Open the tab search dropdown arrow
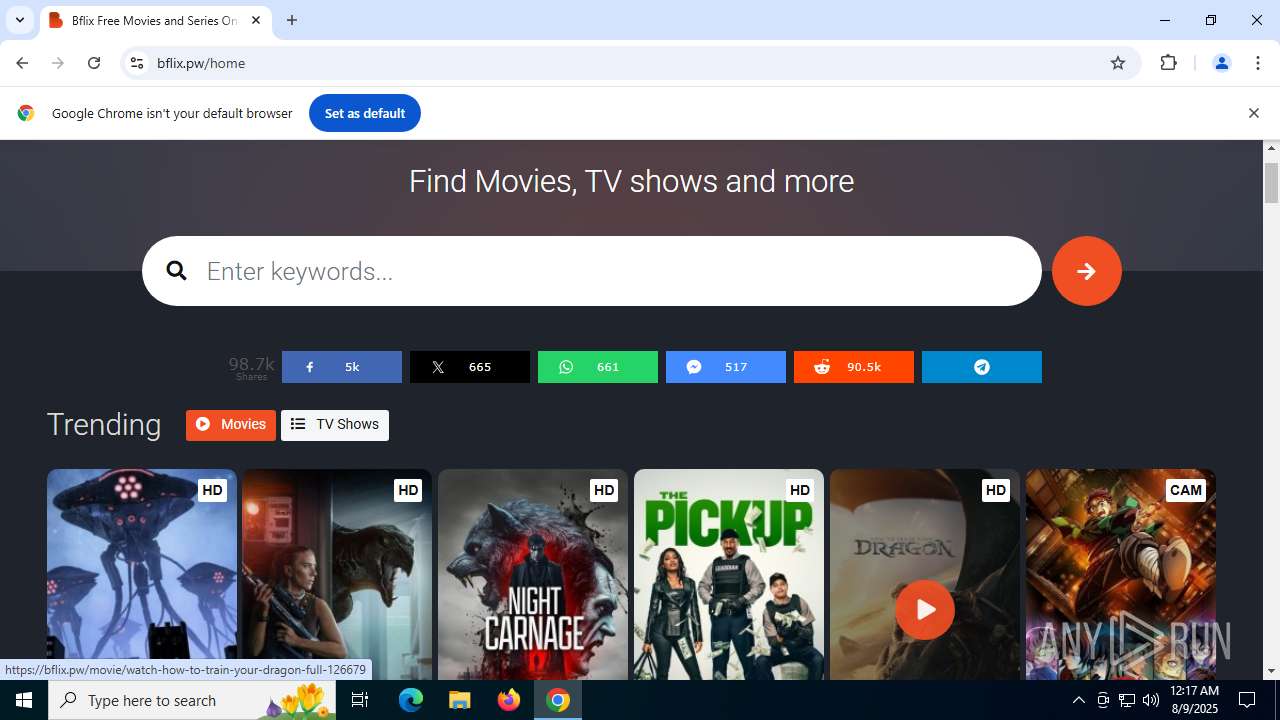The width and height of the screenshot is (1280, 720). coord(19,20)
